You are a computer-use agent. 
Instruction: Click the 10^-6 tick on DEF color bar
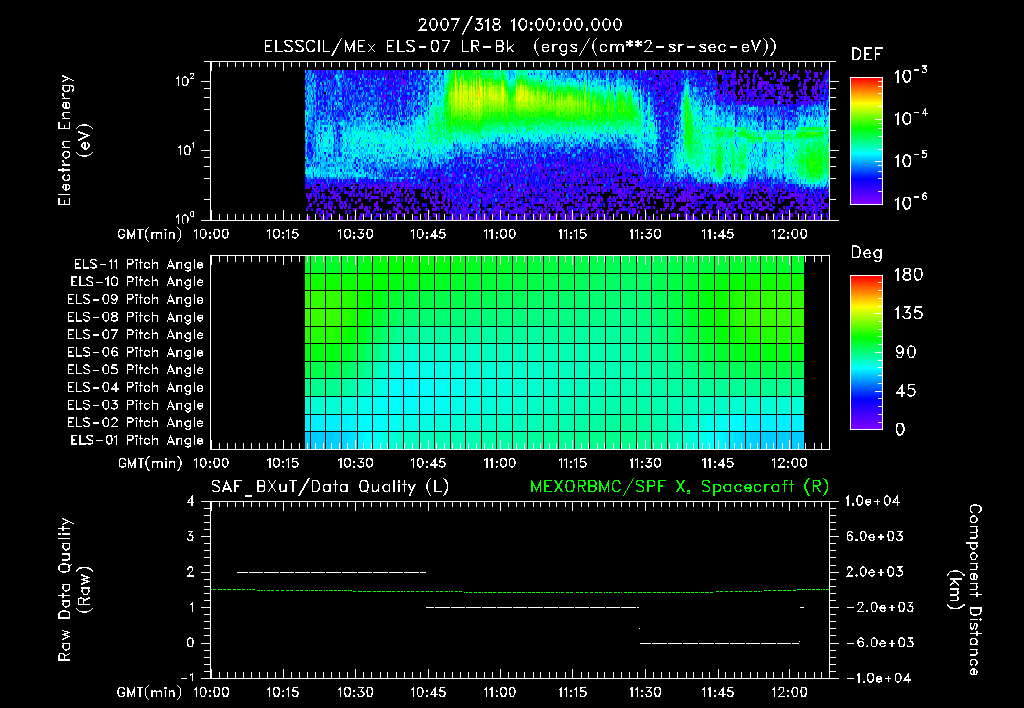point(910,202)
